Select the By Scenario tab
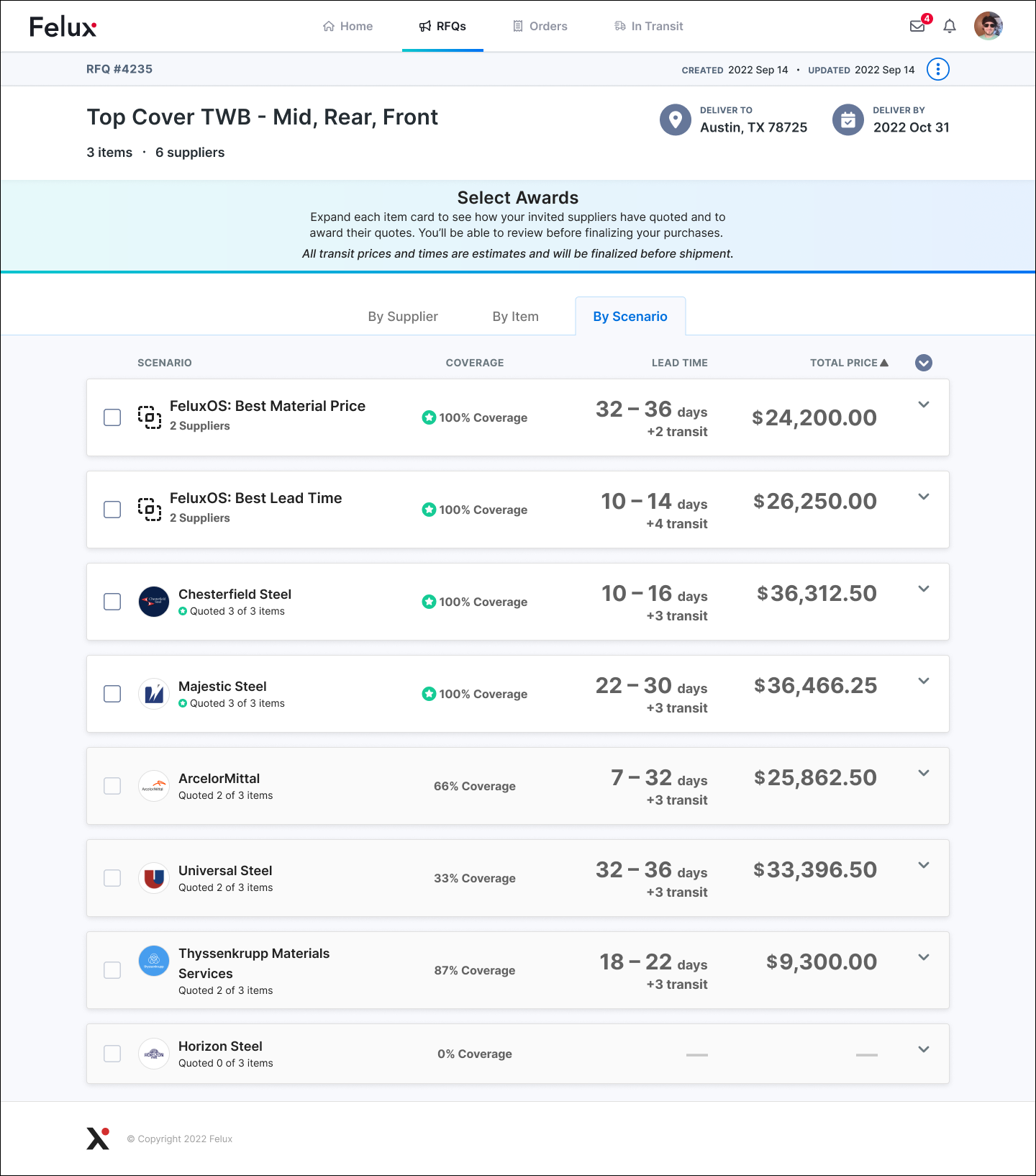Screen dimensions: 1036x1176 tap(630, 317)
